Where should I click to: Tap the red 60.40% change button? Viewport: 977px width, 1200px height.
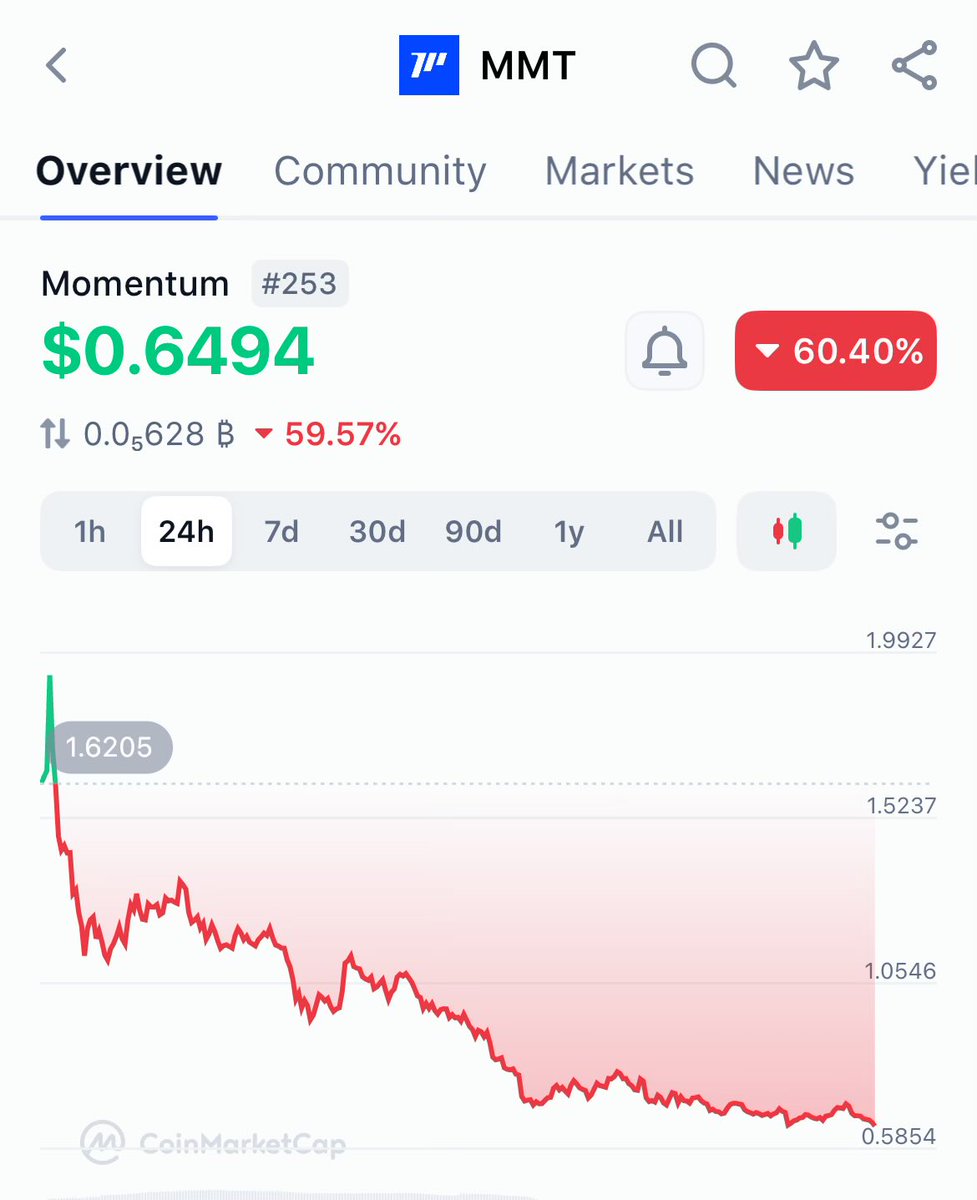(836, 351)
